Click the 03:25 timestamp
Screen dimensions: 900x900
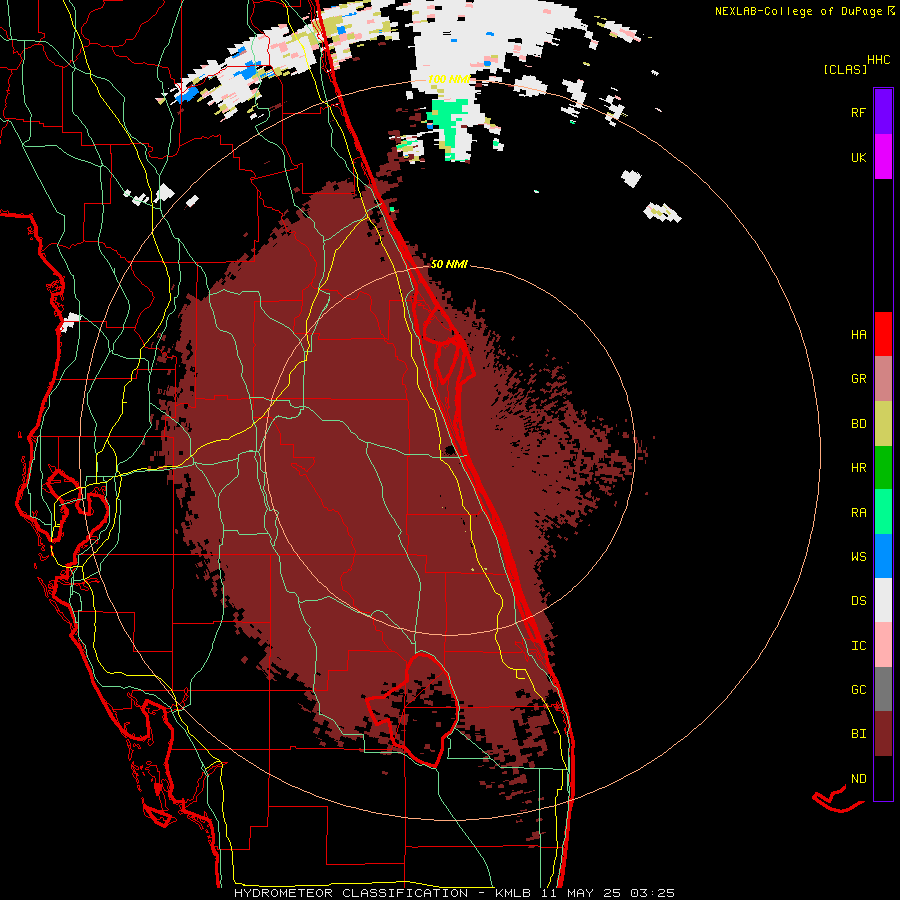point(652,893)
